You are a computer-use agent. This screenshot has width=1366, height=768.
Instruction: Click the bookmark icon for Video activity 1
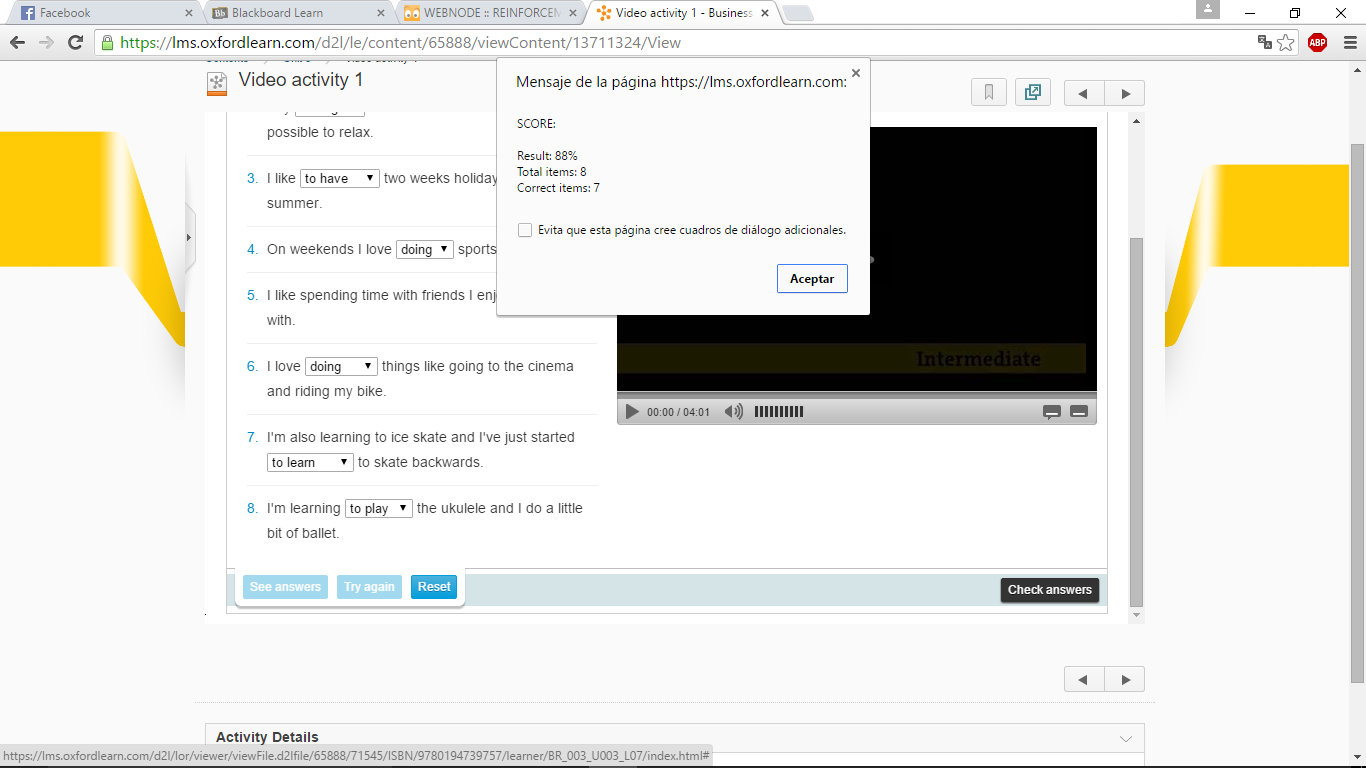(988, 93)
